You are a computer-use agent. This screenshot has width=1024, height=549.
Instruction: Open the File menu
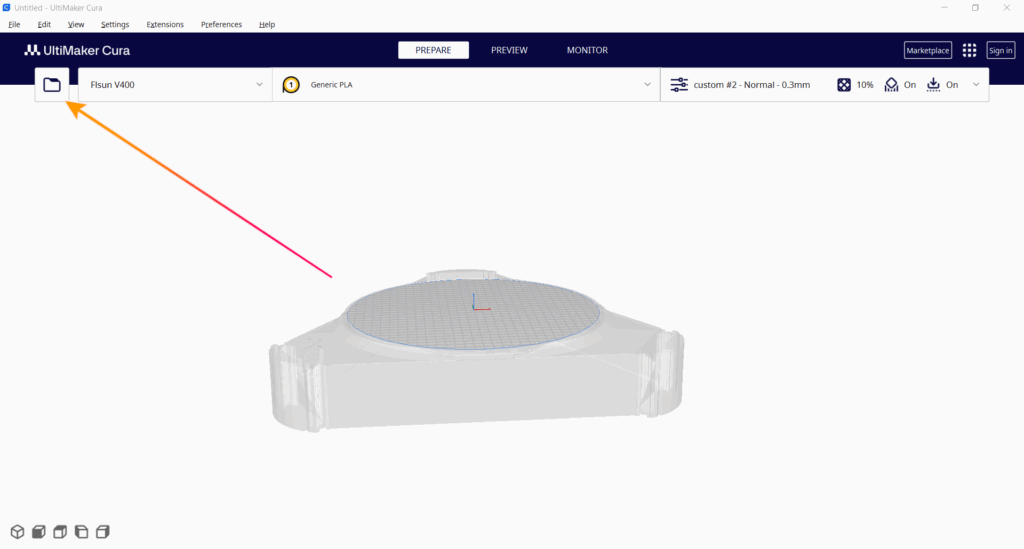[x=14, y=24]
